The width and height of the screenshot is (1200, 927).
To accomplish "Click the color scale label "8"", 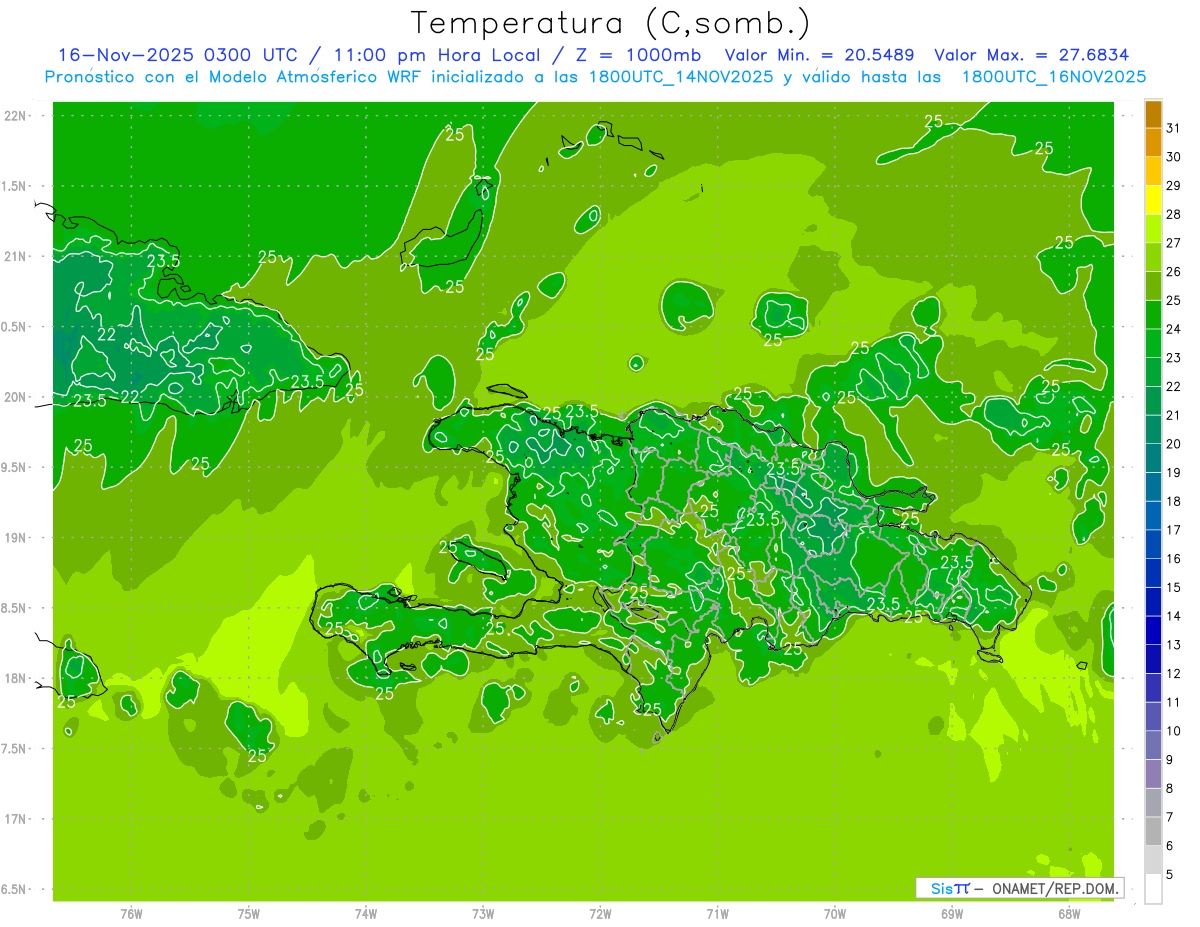I will (1170, 788).
